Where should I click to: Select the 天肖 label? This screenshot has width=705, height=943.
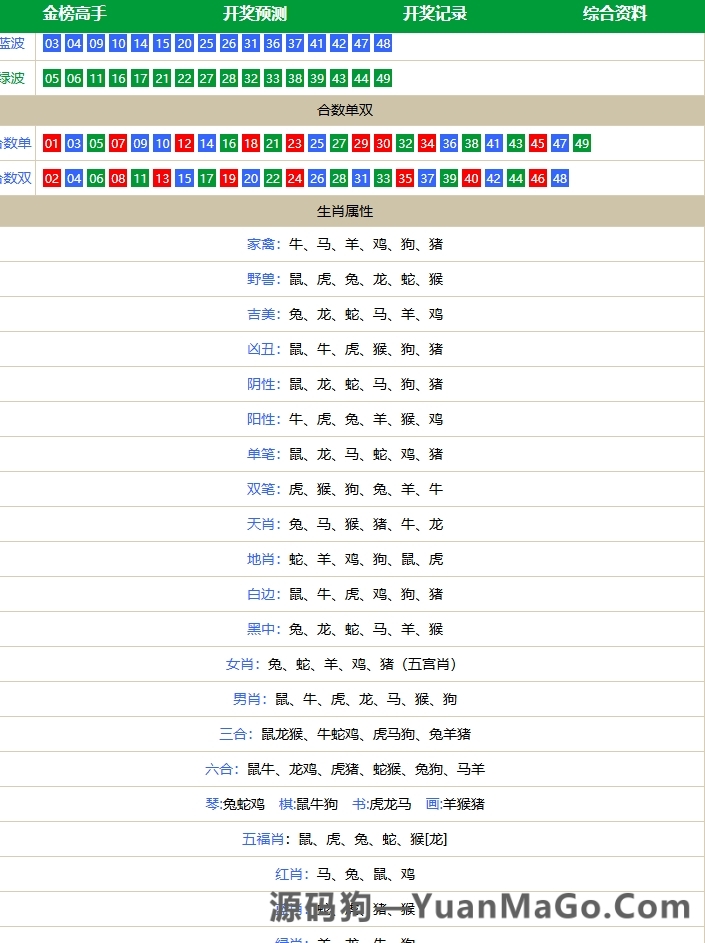pyautogui.click(x=263, y=524)
